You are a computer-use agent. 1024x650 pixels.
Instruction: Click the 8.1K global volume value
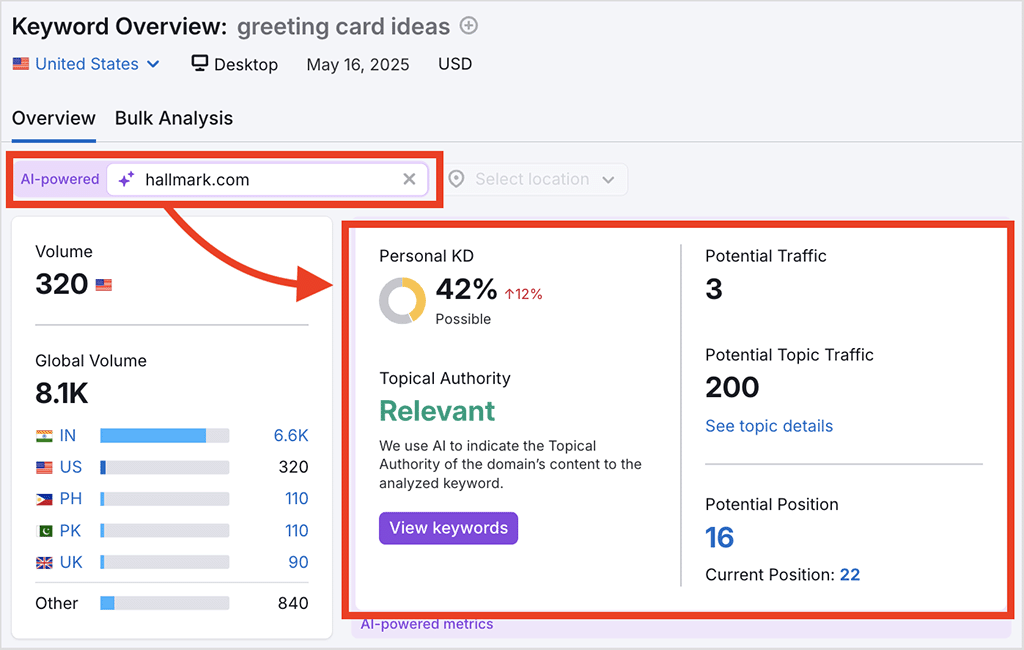coord(62,393)
